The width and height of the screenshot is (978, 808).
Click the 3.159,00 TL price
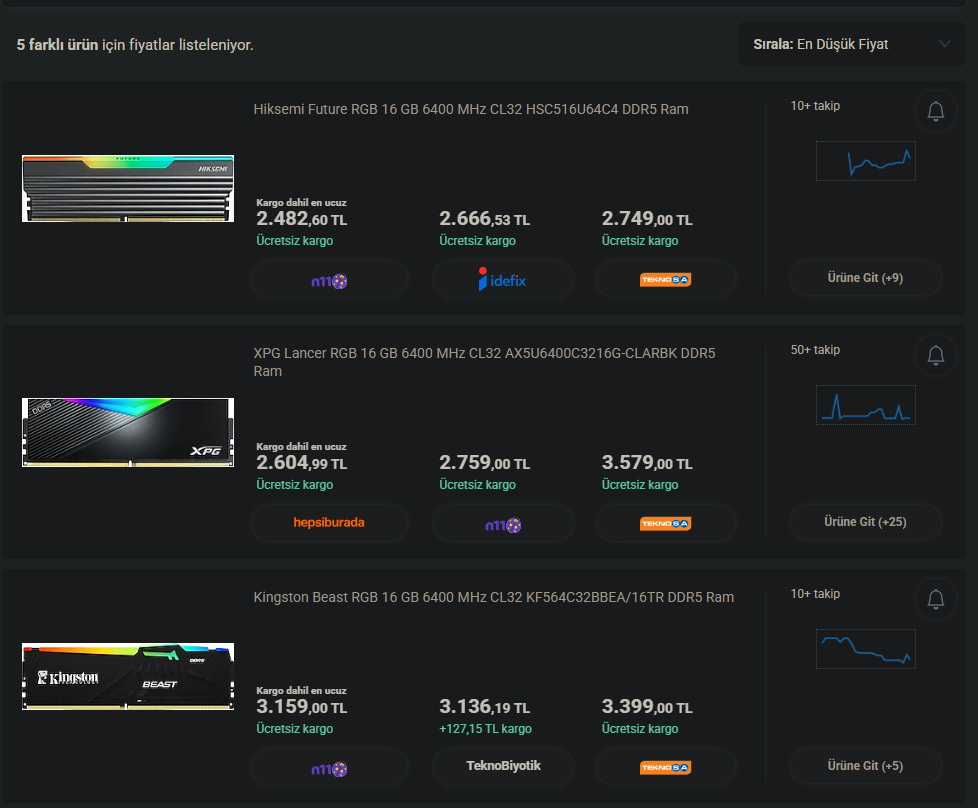(x=302, y=707)
